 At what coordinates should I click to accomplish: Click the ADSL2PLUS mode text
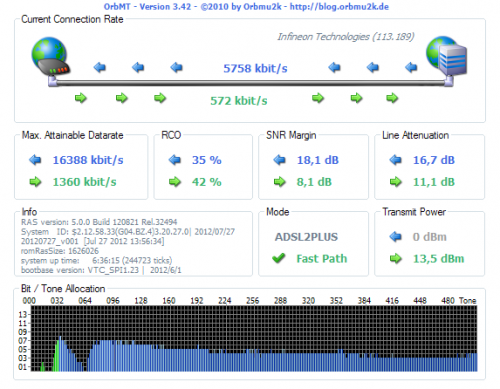click(306, 237)
